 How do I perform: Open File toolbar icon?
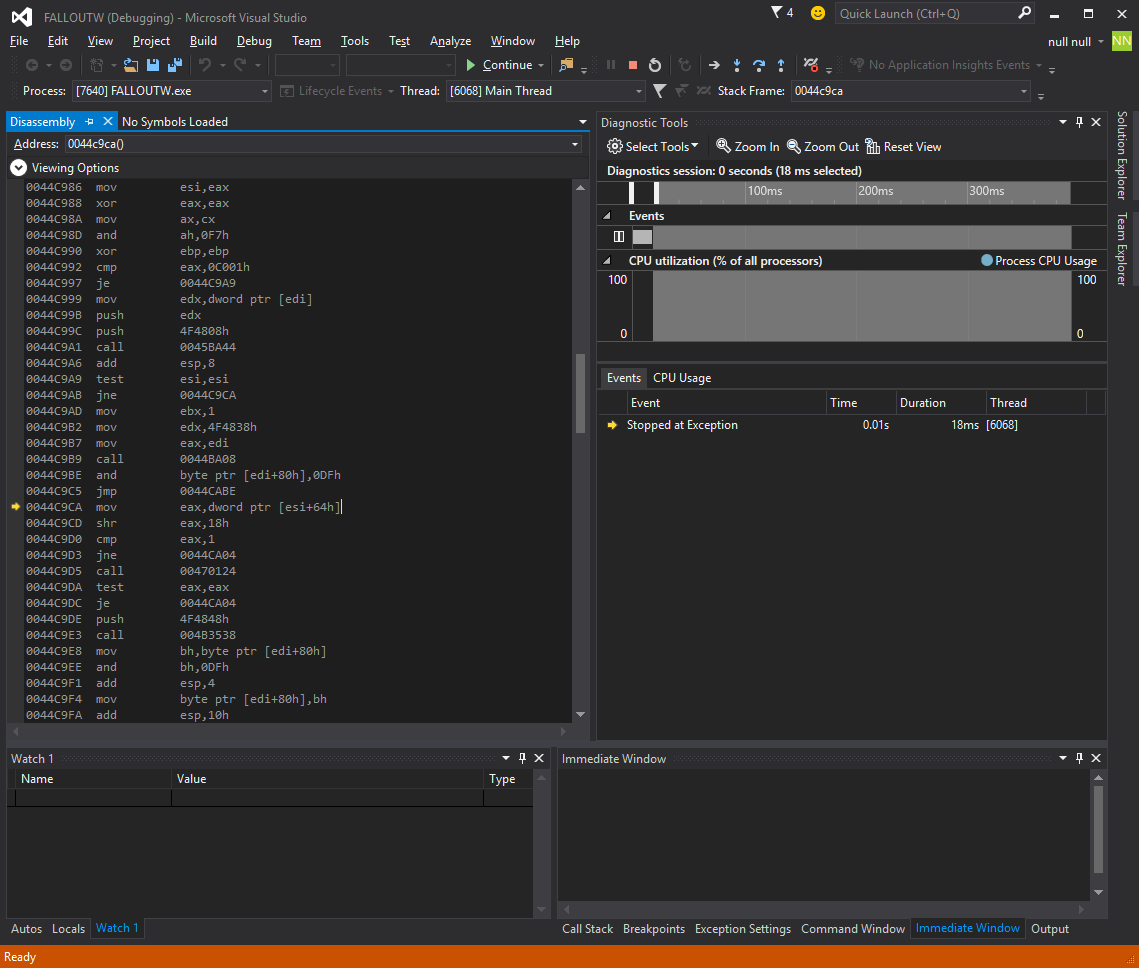131,65
